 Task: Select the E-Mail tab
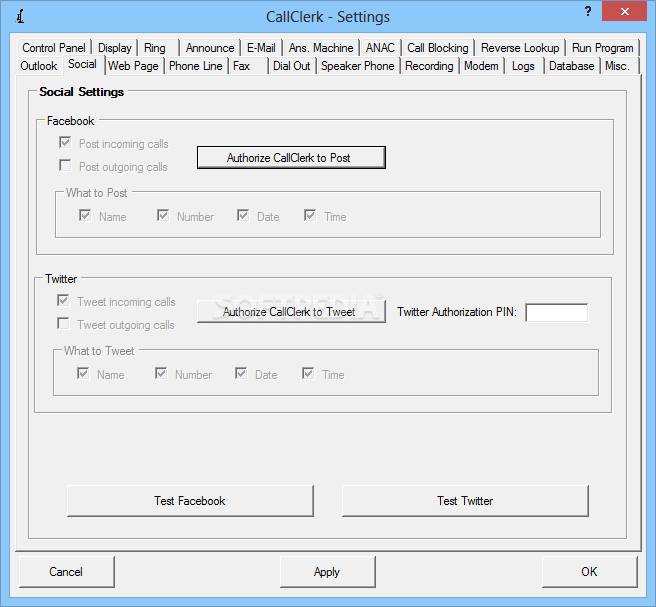(261, 48)
